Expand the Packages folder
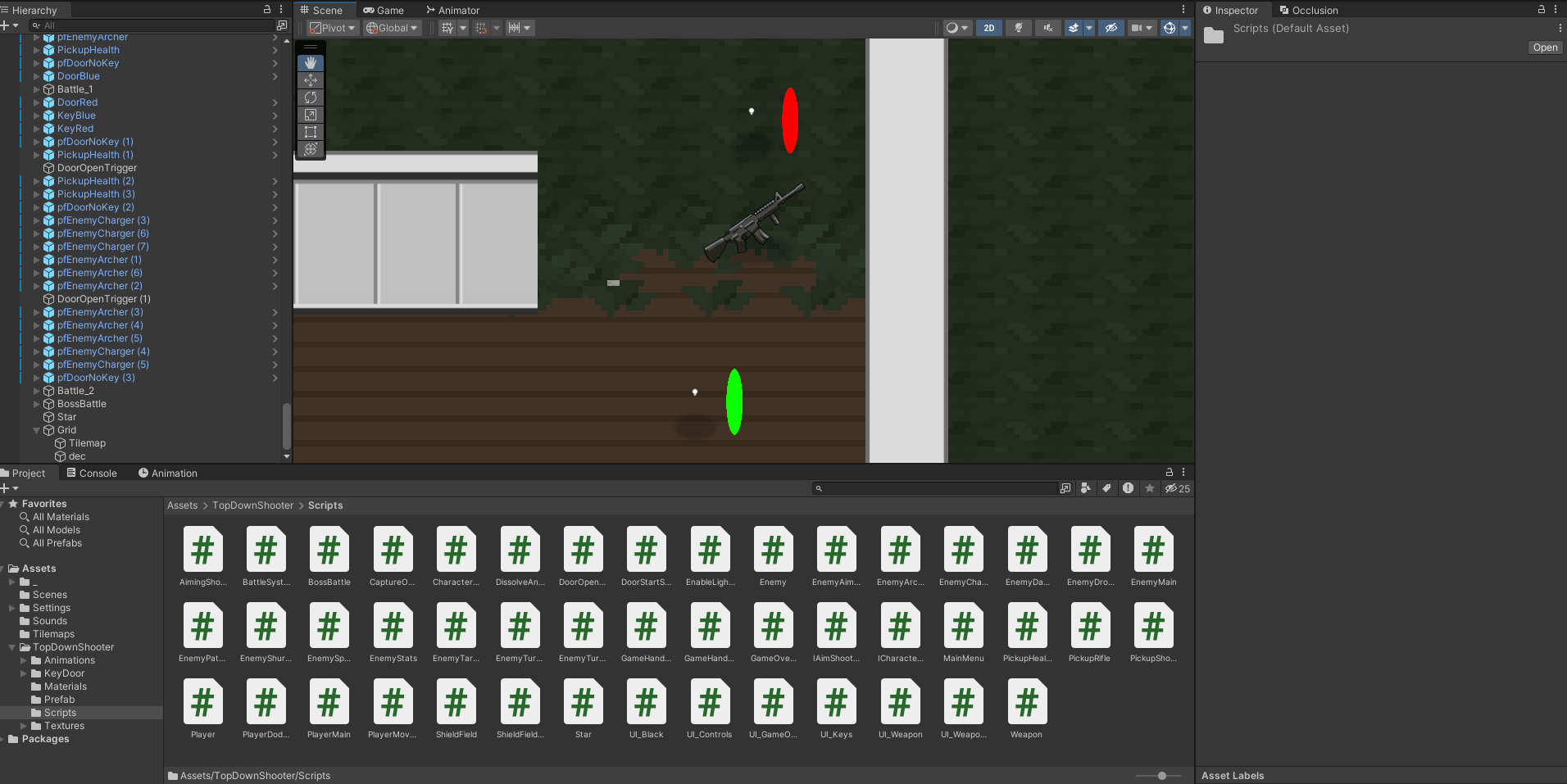The height and width of the screenshot is (784, 1567). point(4,739)
